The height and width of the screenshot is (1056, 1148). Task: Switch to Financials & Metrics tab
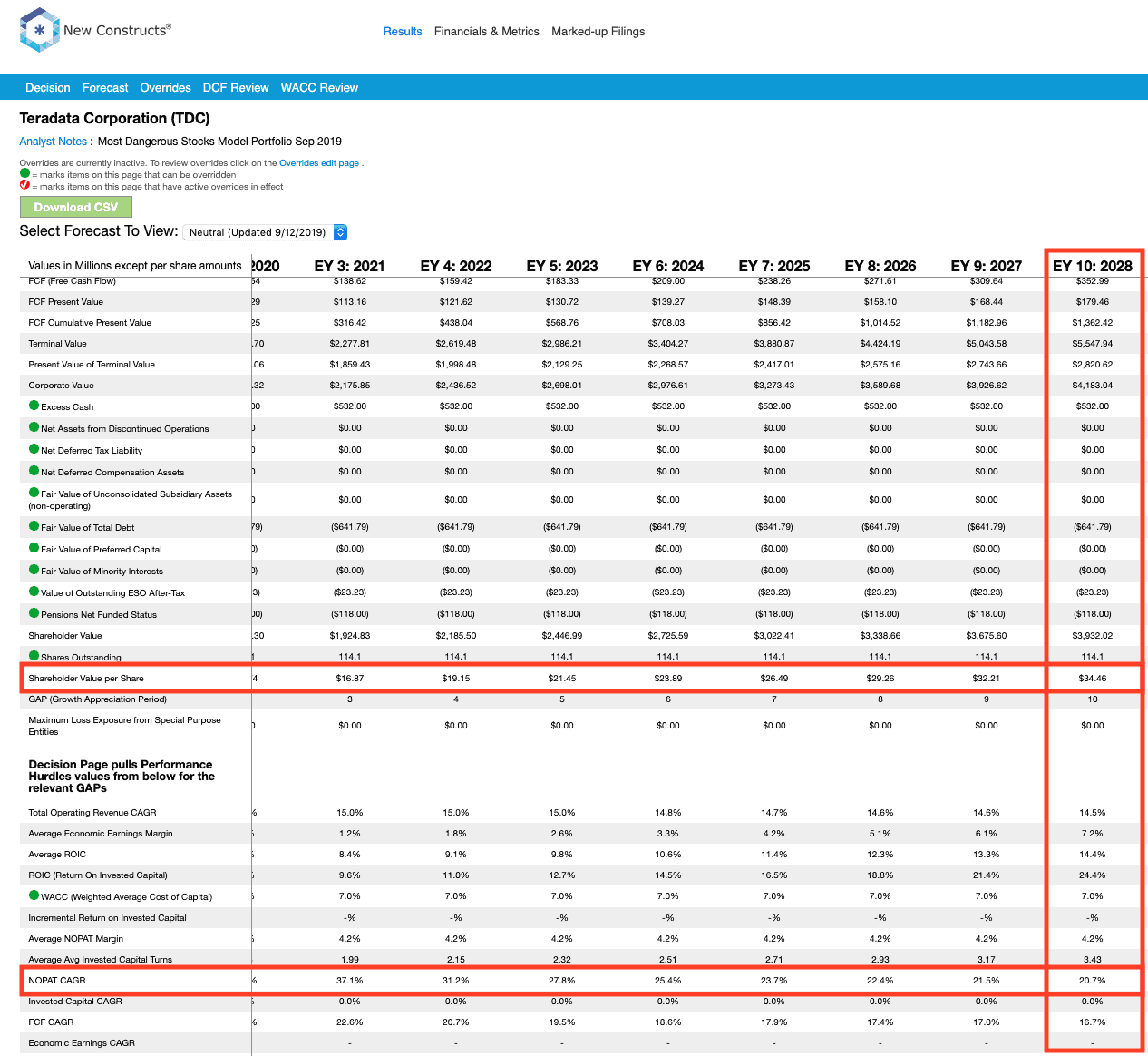coord(487,32)
